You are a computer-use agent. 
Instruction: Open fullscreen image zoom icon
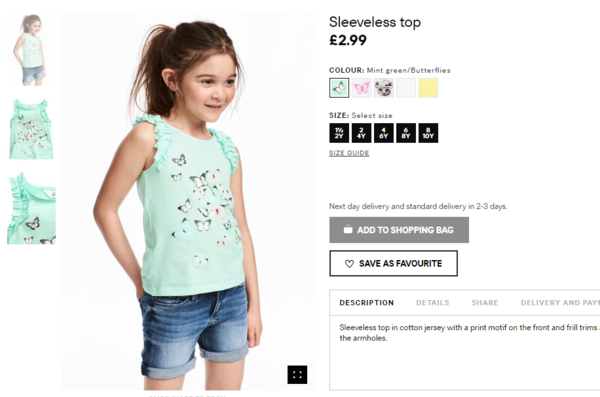[297, 374]
